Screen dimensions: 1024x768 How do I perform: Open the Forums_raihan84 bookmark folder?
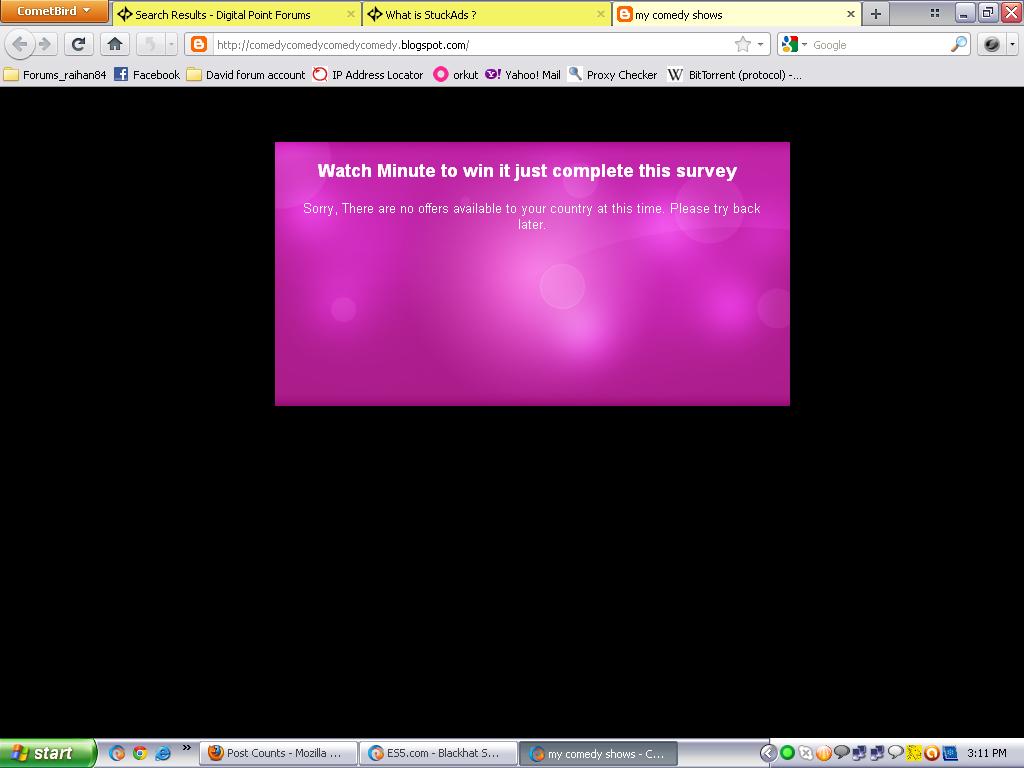[x=55, y=74]
